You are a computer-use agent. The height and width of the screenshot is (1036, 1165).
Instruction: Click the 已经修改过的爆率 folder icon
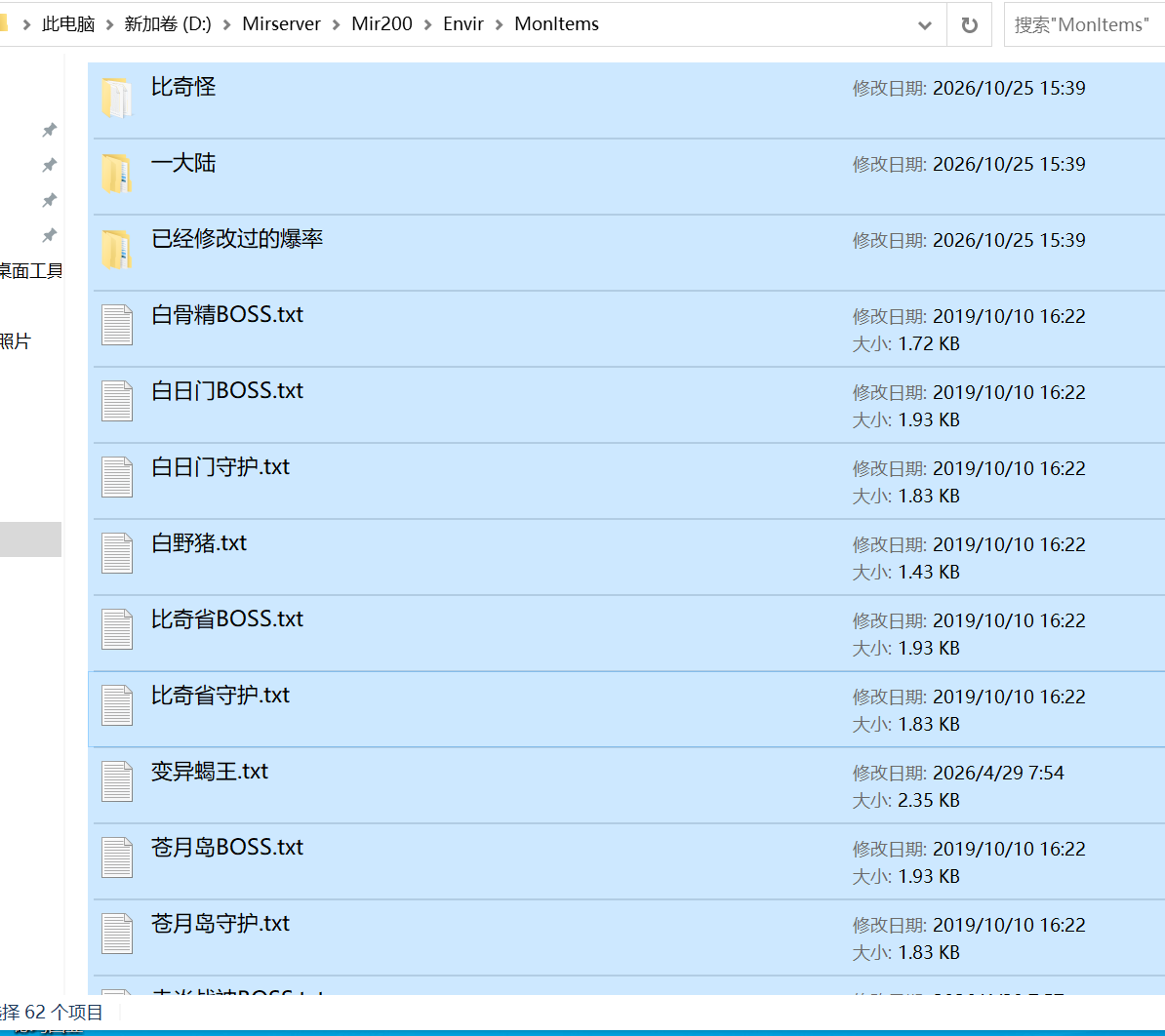(117, 250)
